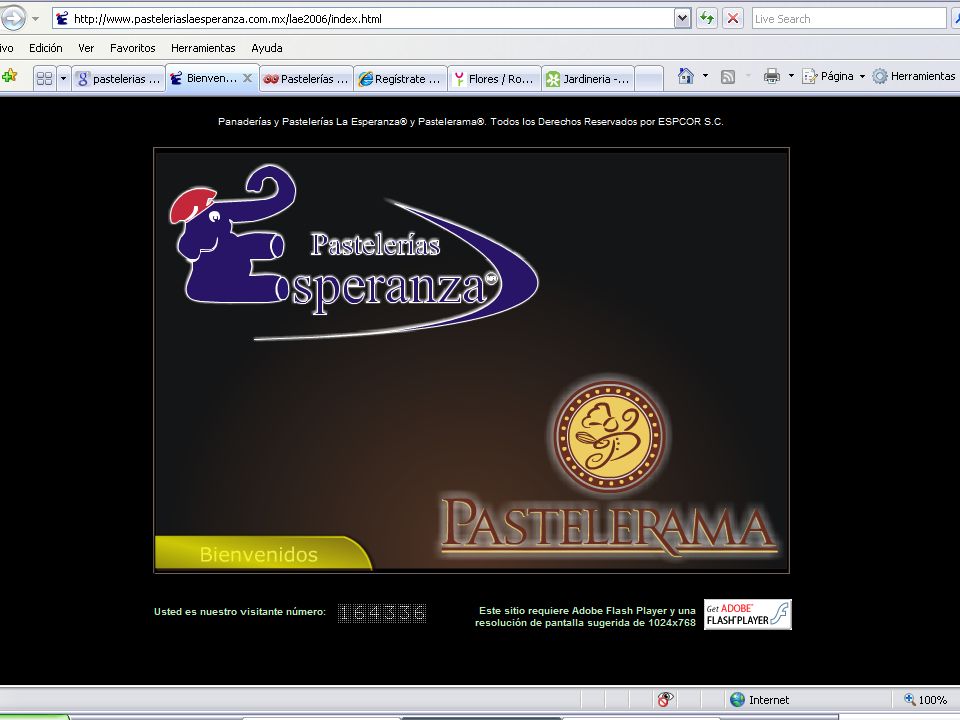This screenshot has height=720, width=960.
Task: Click the yellow Bienvenidos banner
Action: tap(263, 553)
